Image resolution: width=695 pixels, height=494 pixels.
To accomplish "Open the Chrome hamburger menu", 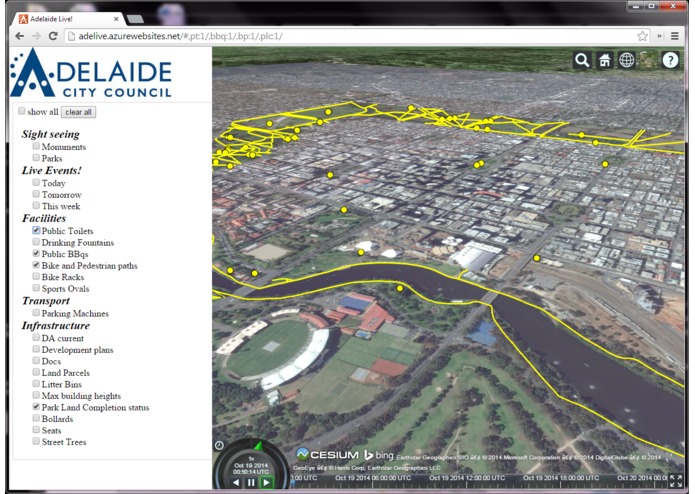I will tap(675, 36).
